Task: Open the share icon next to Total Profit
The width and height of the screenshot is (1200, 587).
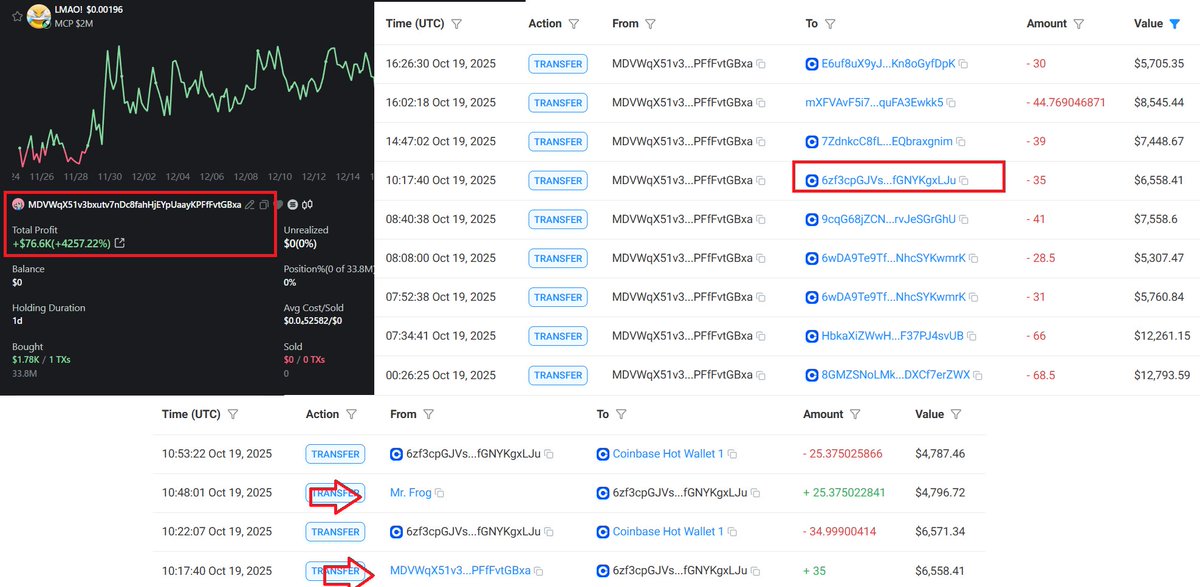Action: tap(120, 243)
